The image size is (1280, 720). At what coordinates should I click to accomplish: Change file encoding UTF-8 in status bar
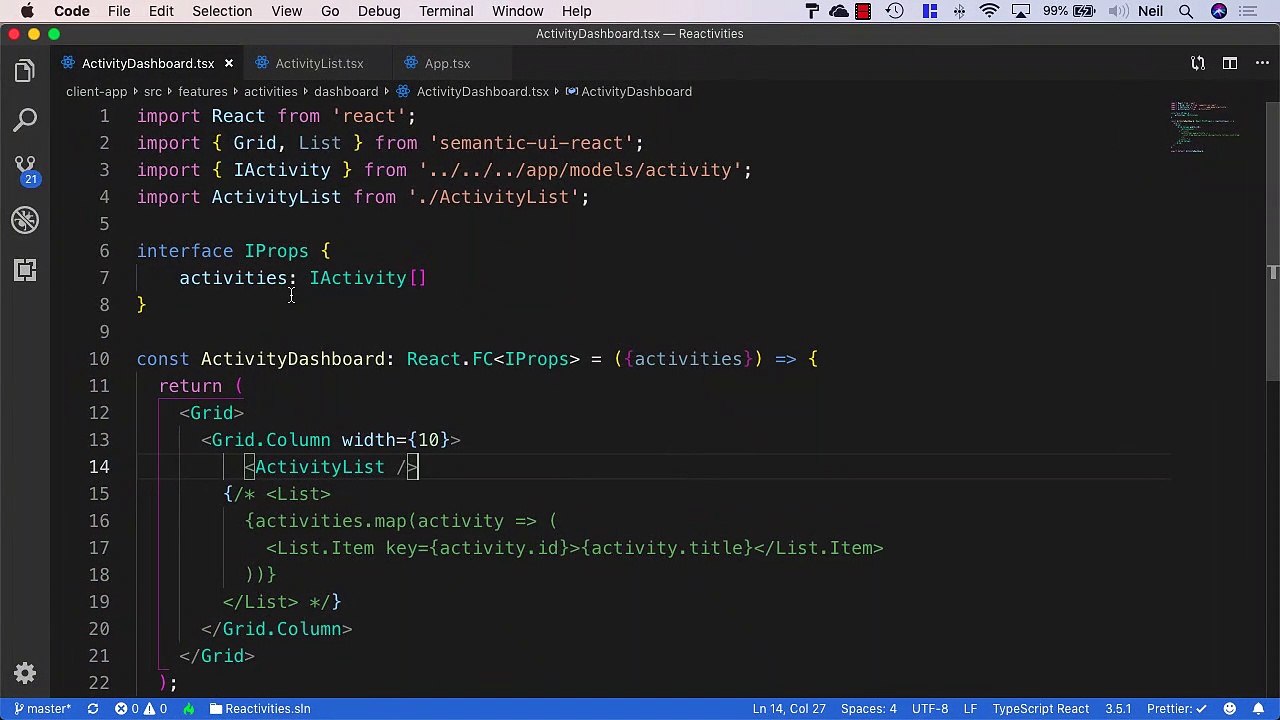930,709
